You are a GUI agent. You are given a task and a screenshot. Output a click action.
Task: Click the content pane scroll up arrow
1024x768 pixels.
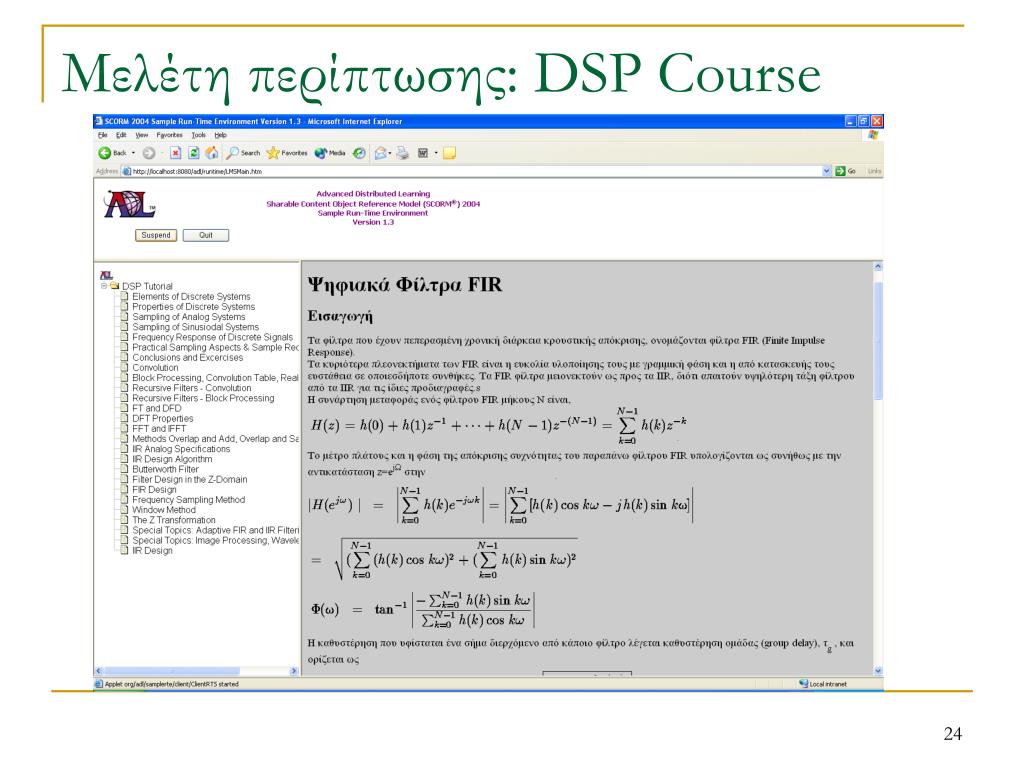(878, 266)
